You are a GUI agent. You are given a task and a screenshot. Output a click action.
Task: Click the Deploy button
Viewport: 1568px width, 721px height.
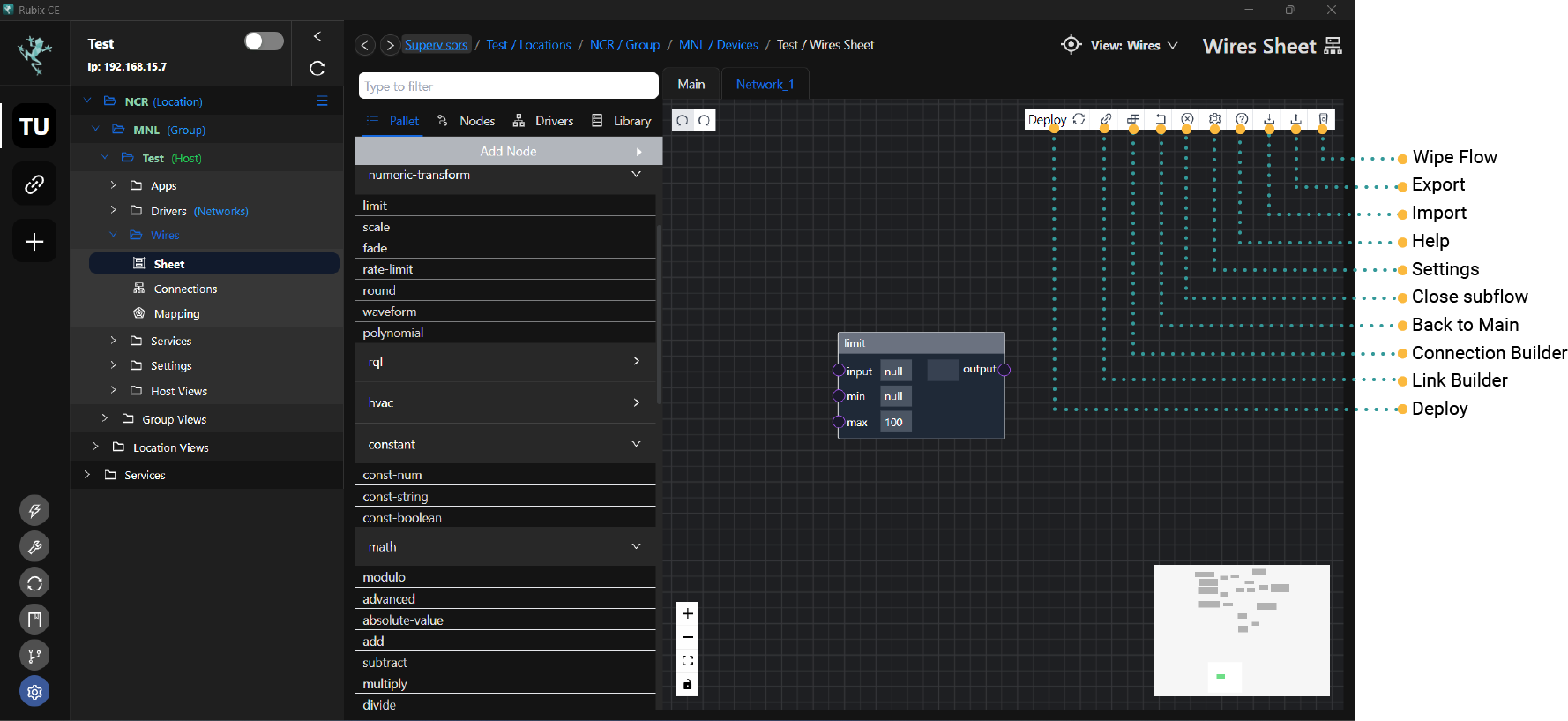coord(1057,119)
